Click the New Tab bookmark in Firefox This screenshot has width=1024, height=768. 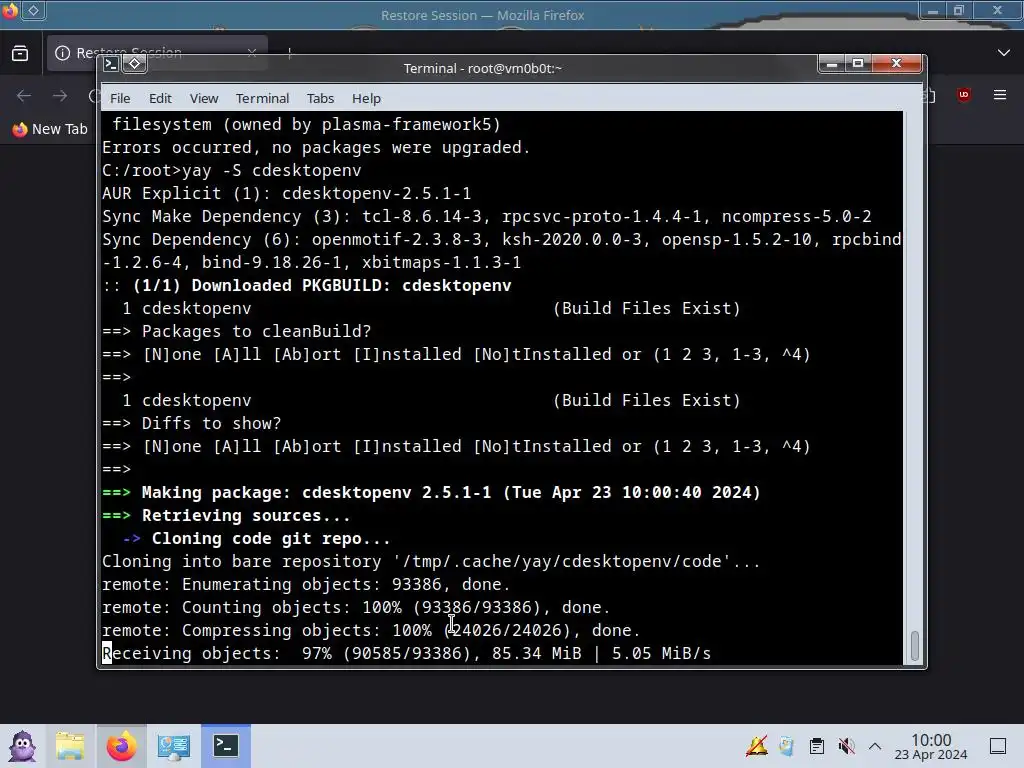click(50, 129)
